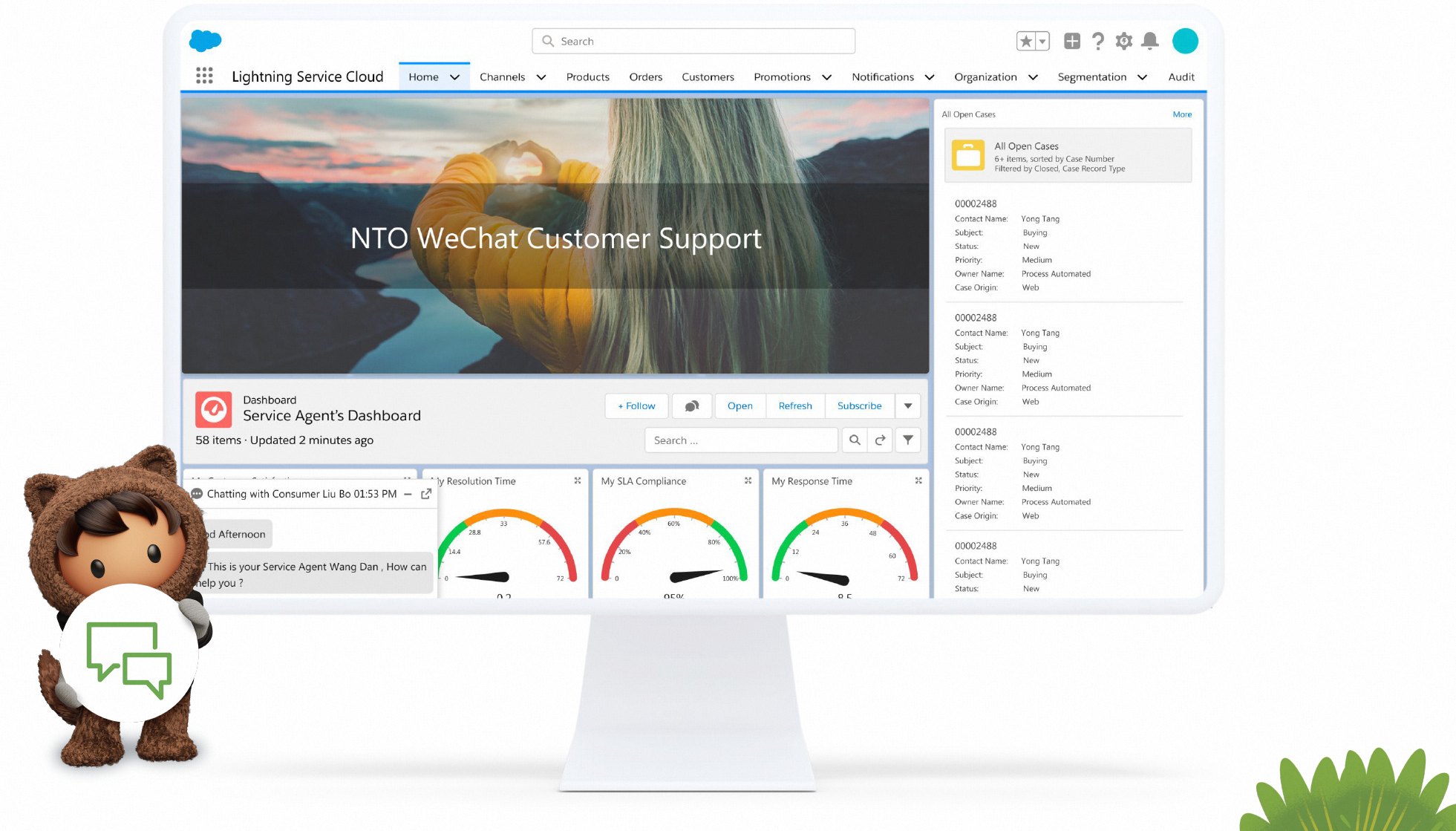Click the Salesforce cloud logo
The height and width of the screenshot is (831, 1456).
(x=205, y=41)
